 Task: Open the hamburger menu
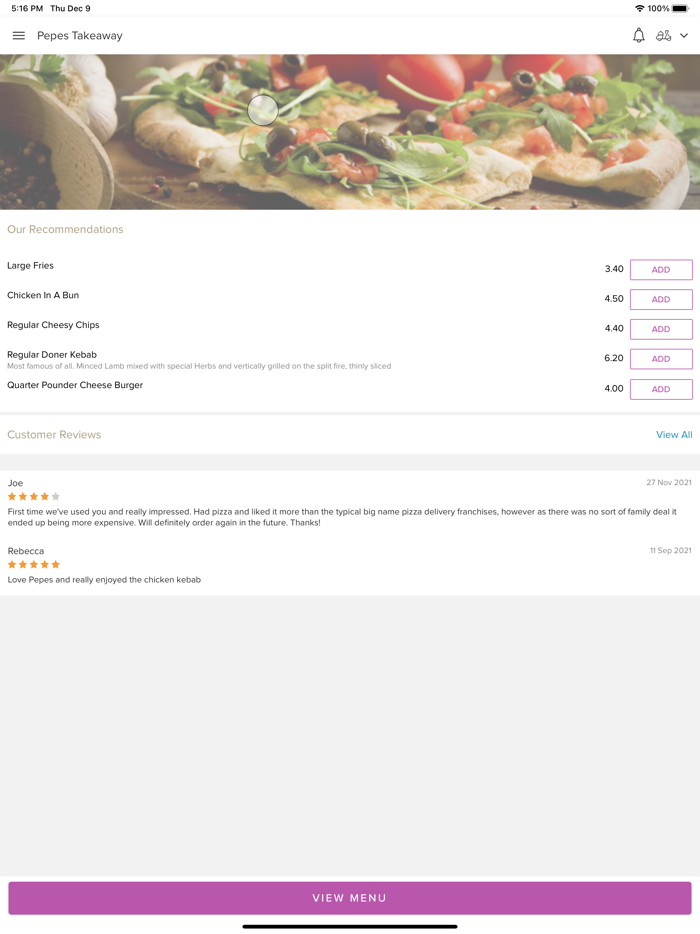coord(18,36)
